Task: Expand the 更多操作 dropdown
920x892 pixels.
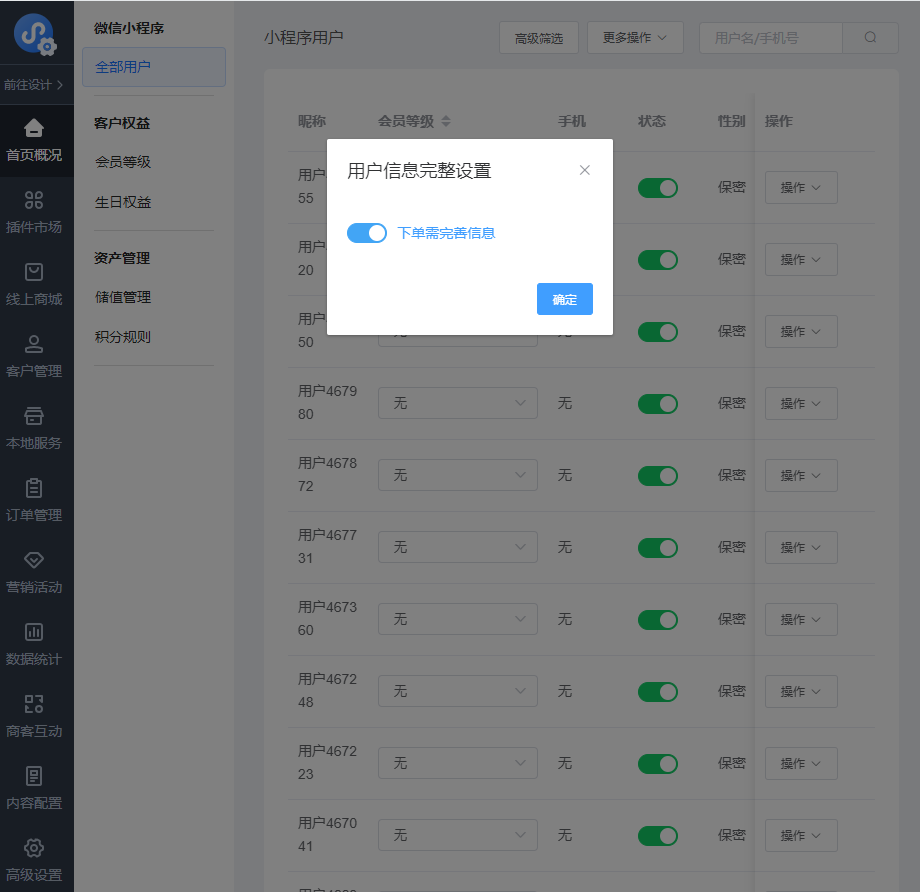Action: (x=634, y=38)
